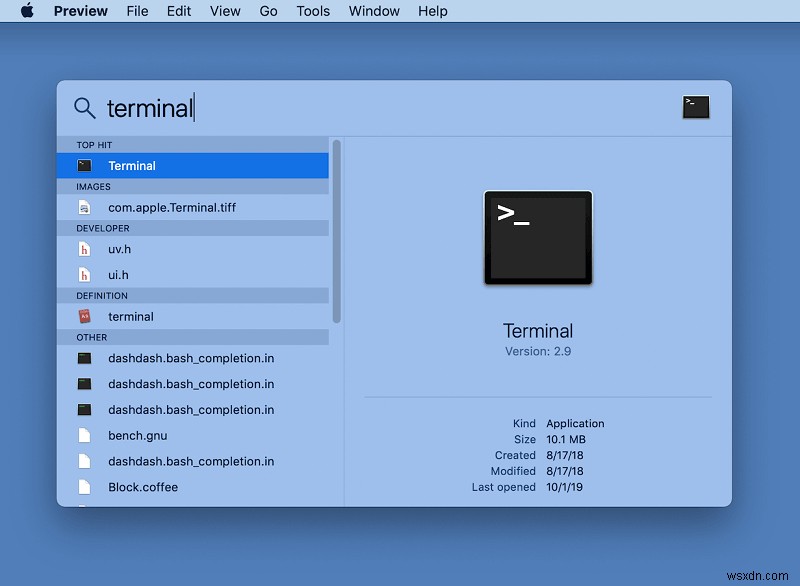This screenshot has height=586, width=800.
Task: Open the Go menu in the menu bar
Action: 268,11
